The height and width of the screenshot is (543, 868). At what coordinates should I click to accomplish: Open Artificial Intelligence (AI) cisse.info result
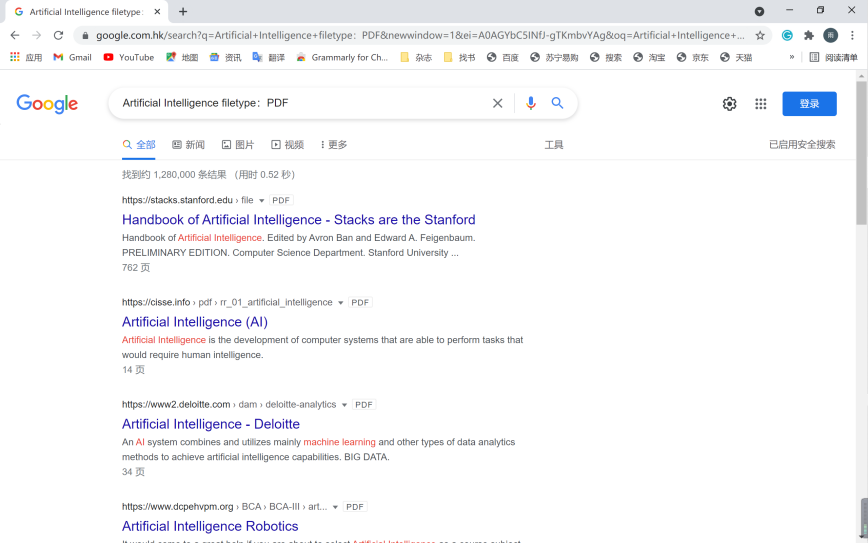point(195,322)
